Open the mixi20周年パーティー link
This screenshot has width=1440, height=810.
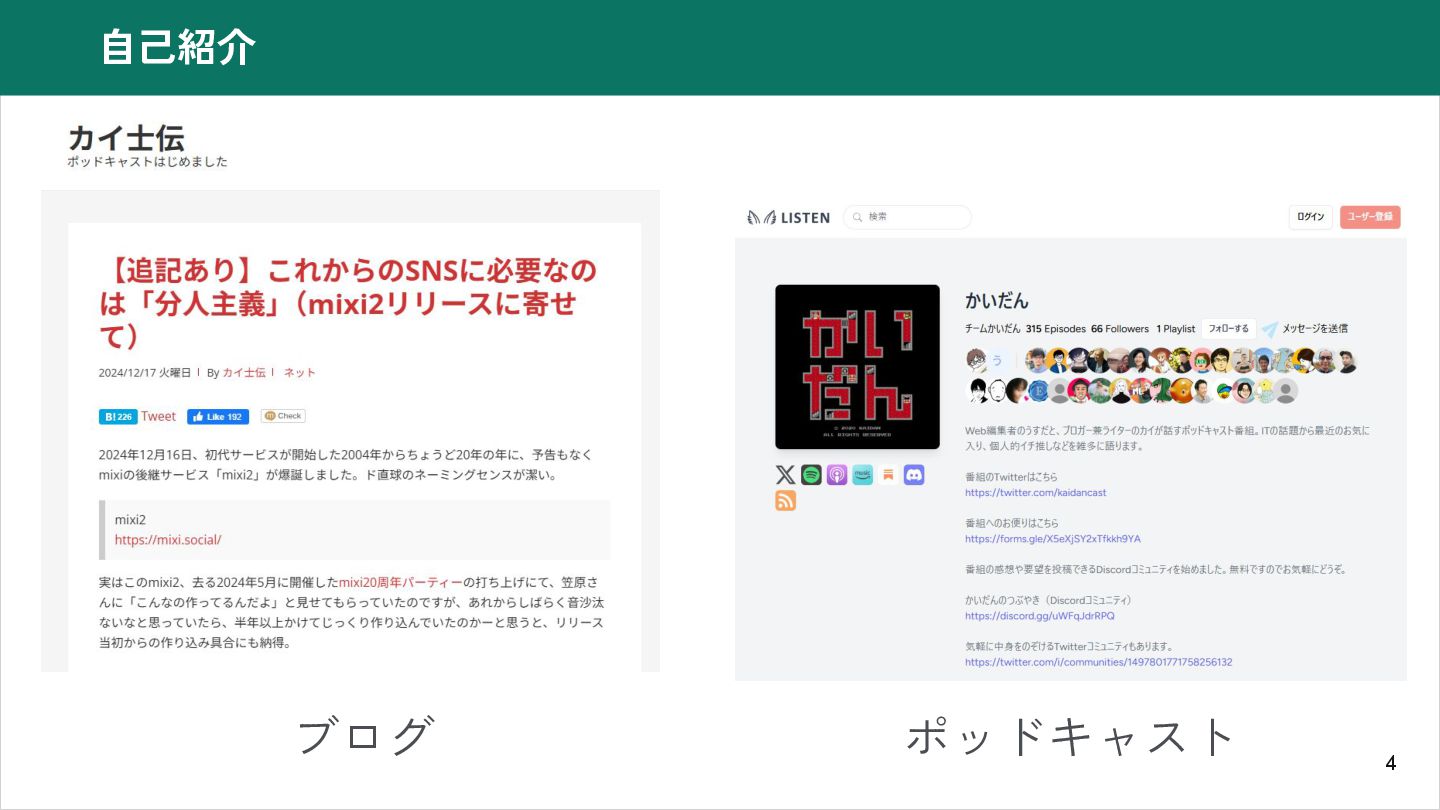click(400, 582)
